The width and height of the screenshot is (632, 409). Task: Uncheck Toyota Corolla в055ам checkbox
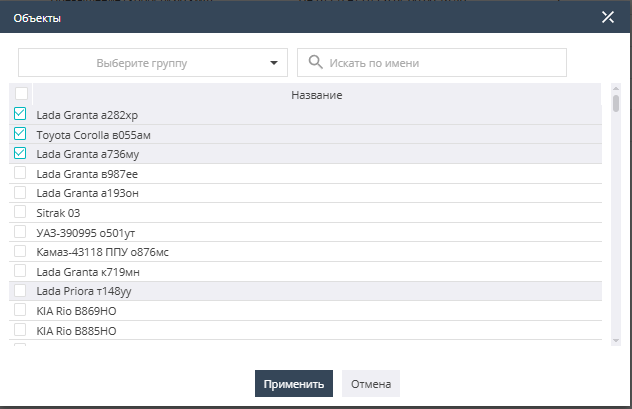[x=20, y=133]
